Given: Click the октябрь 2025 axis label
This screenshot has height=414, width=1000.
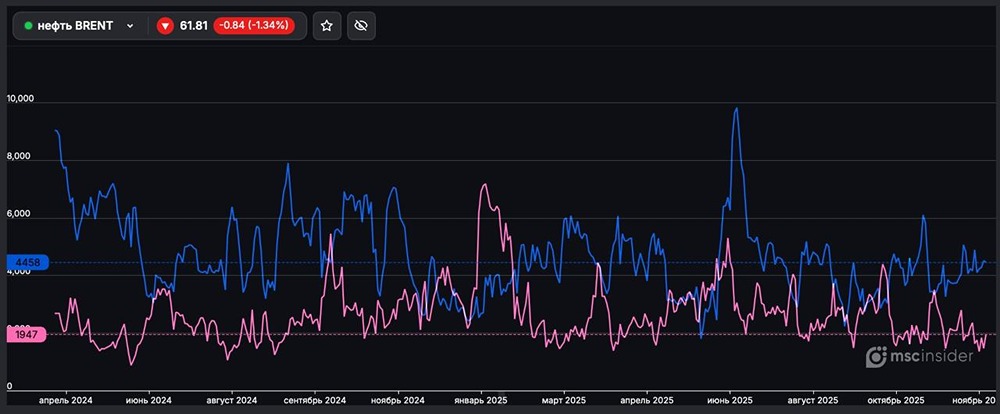Looking at the screenshot, I should pos(895,400).
